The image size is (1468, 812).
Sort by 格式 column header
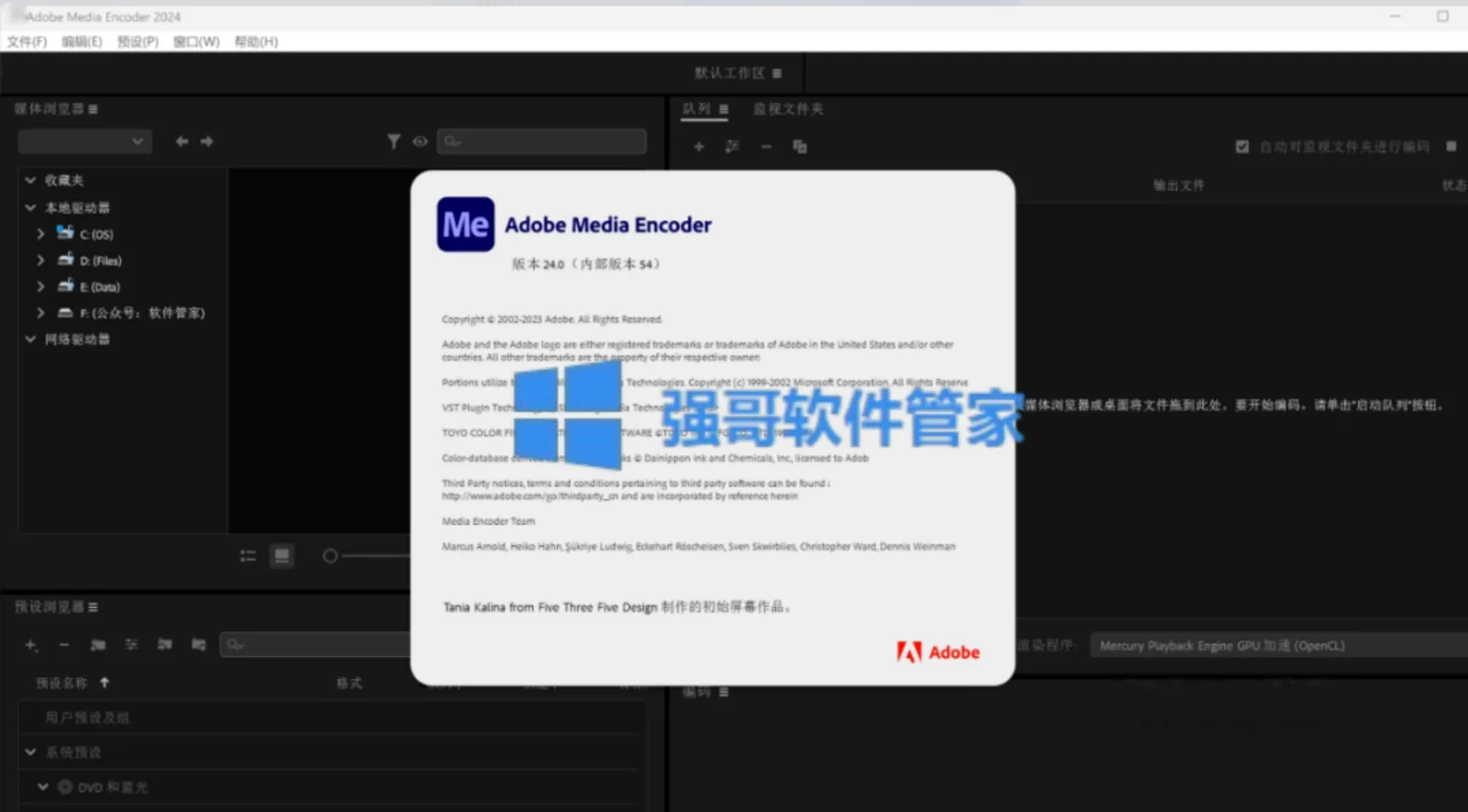pos(350,684)
